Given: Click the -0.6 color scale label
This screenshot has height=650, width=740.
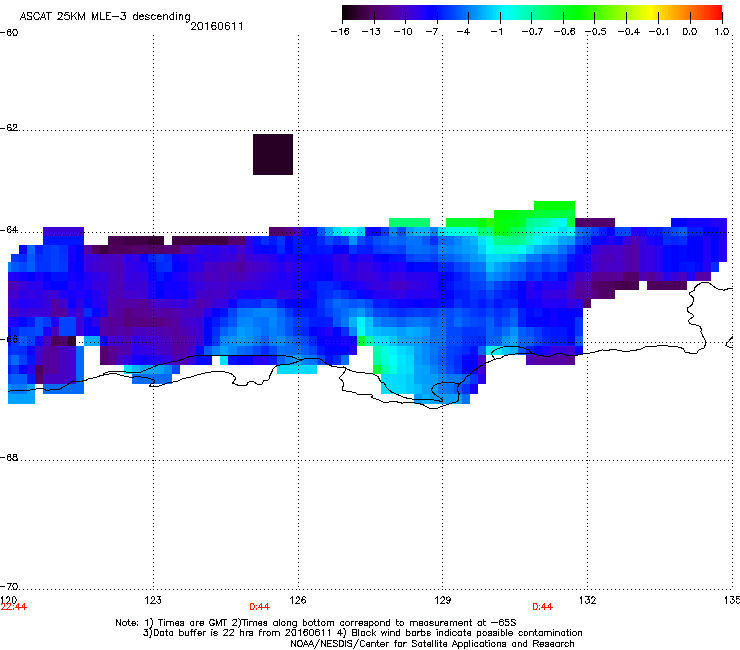Looking at the screenshot, I should pos(564,32).
